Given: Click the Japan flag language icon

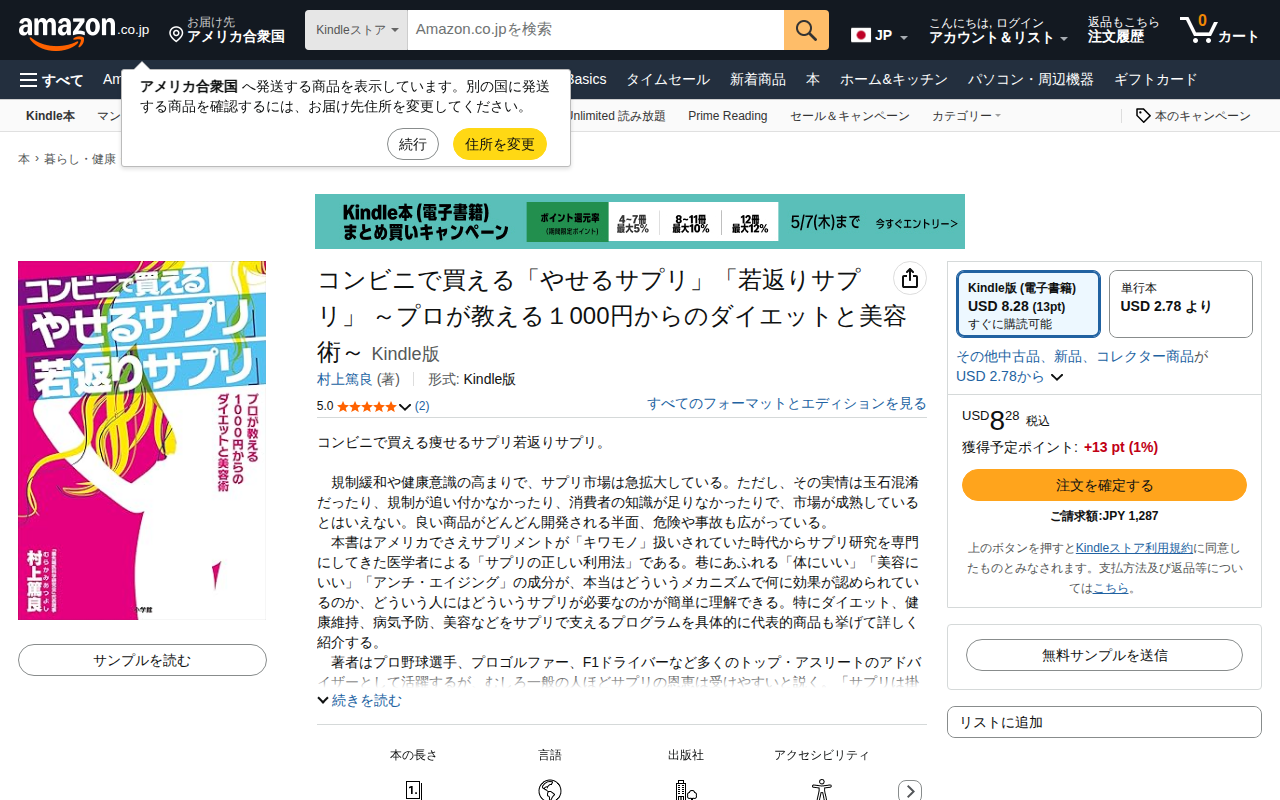Looking at the screenshot, I should (x=861, y=35).
